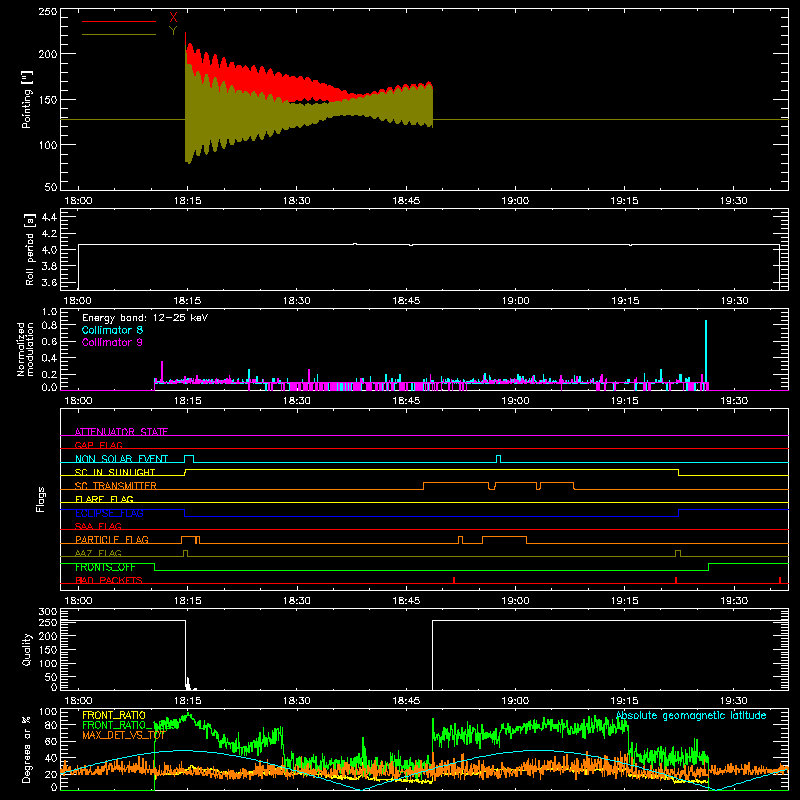800x800 pixels.
Task: Click the blue ECLIPSE_FLAG label
Action: 109,513
